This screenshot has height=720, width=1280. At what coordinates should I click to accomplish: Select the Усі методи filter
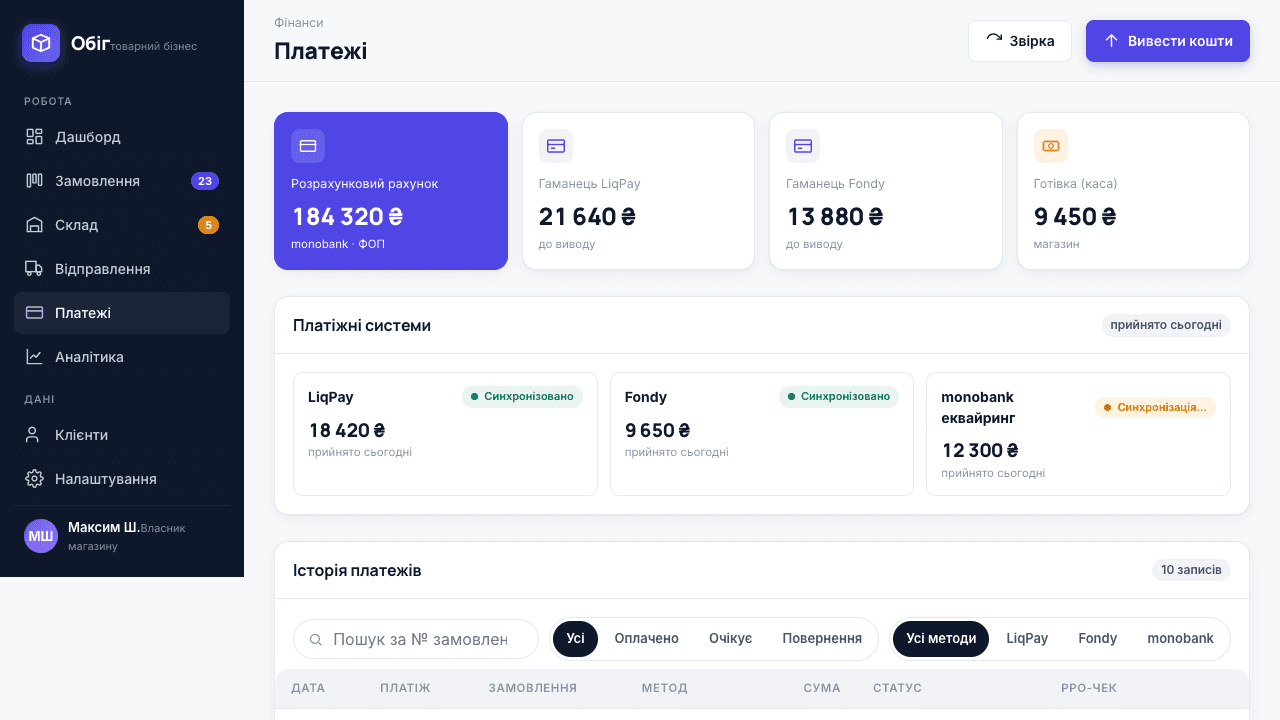941,639
